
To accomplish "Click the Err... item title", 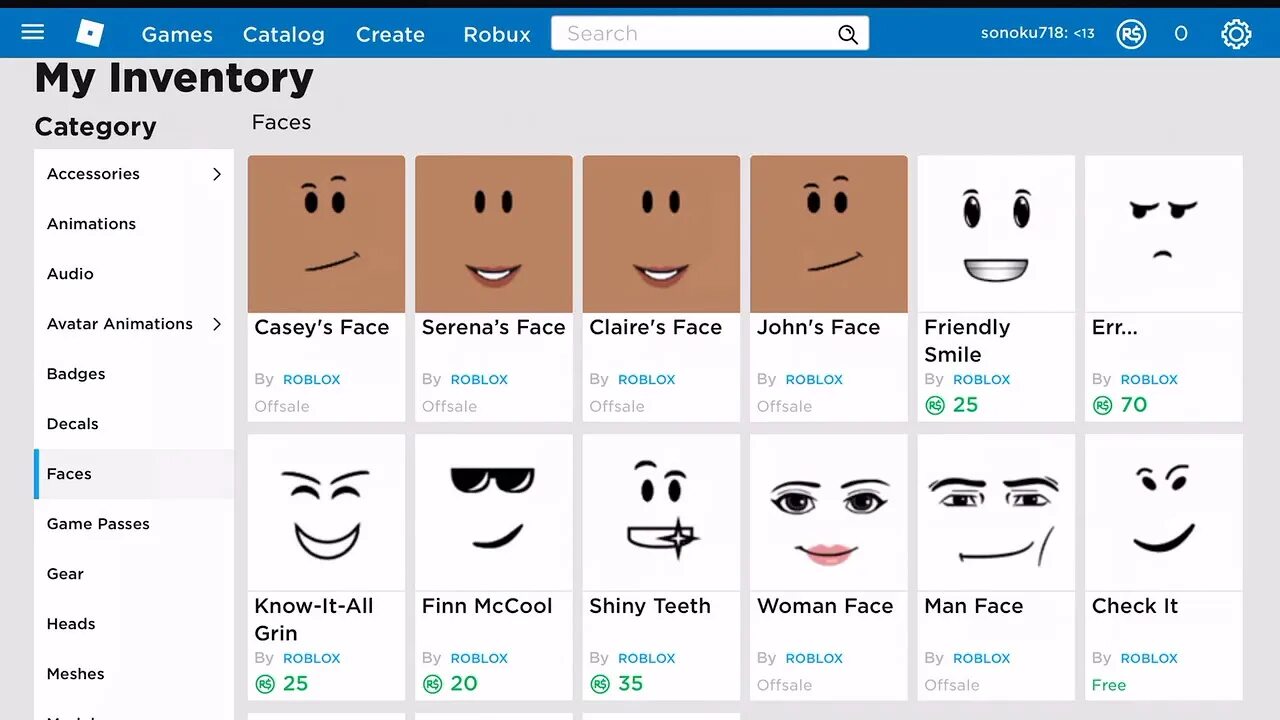I will tap(1114, 327).
